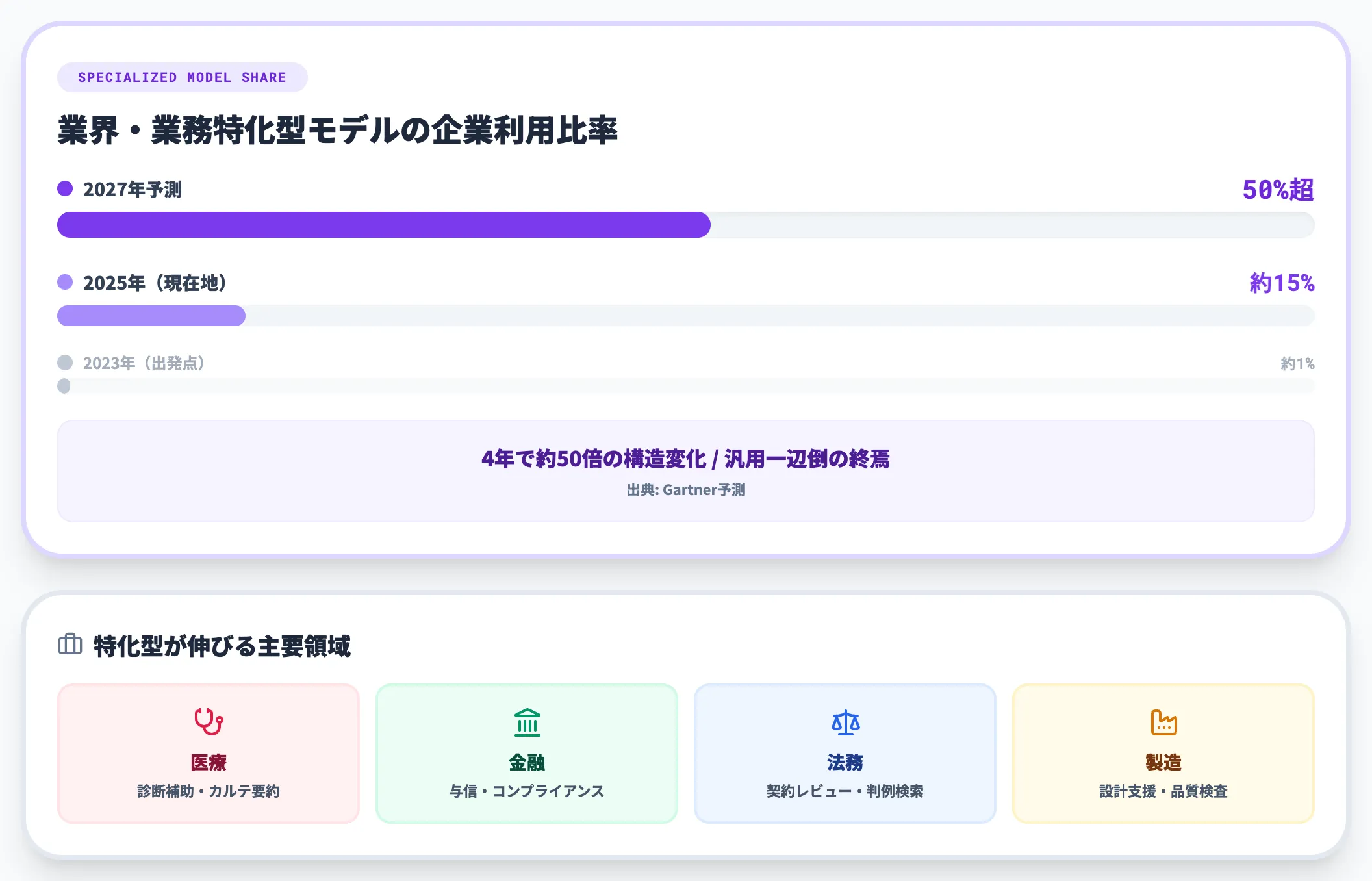
Task: Click the 法務 card title
Action: click(845, 762)
